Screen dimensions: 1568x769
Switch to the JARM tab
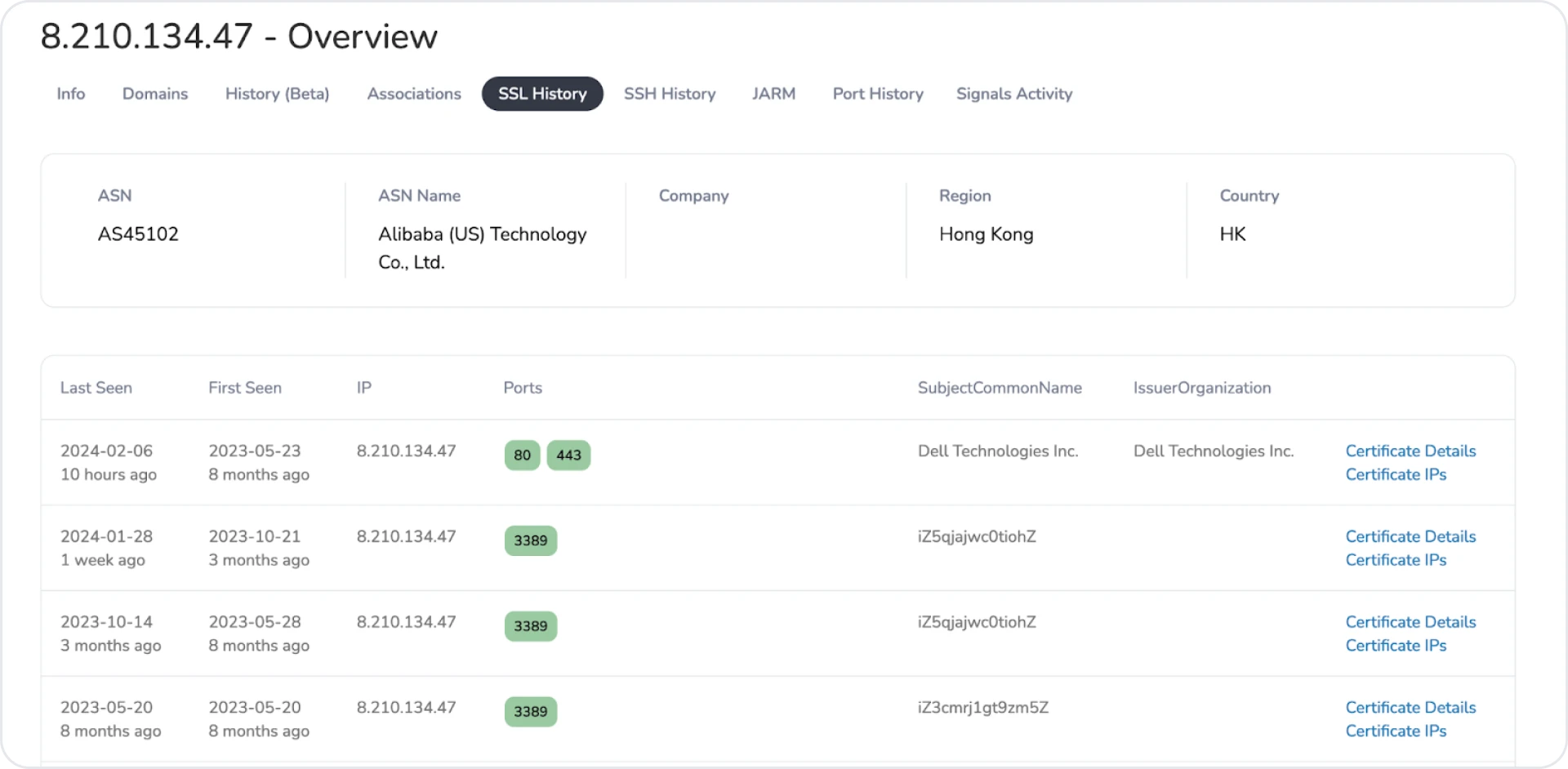pyautogui.click(x=773, y=94)
